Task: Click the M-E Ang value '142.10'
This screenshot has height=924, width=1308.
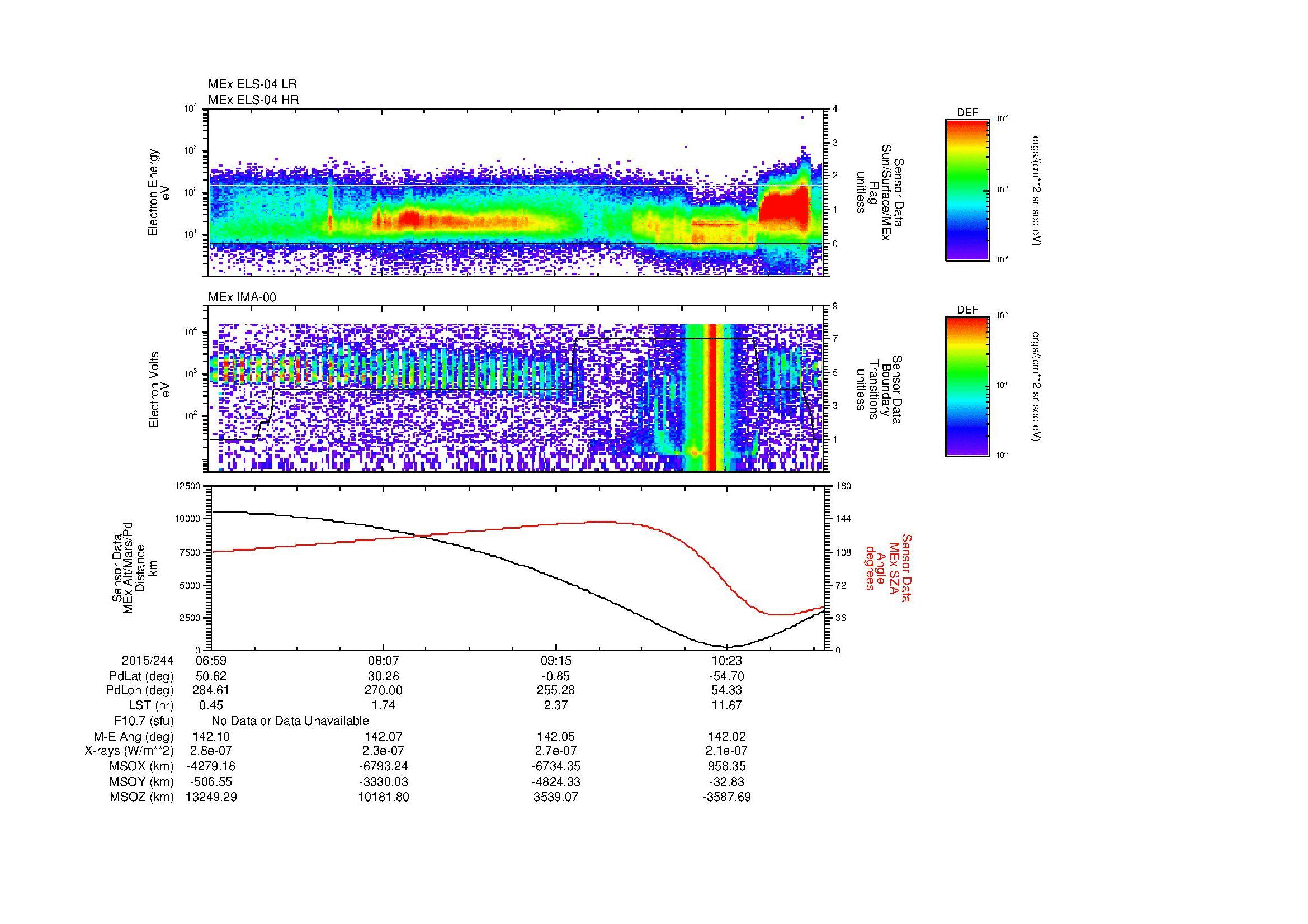Action: click(x=211, y=737)
